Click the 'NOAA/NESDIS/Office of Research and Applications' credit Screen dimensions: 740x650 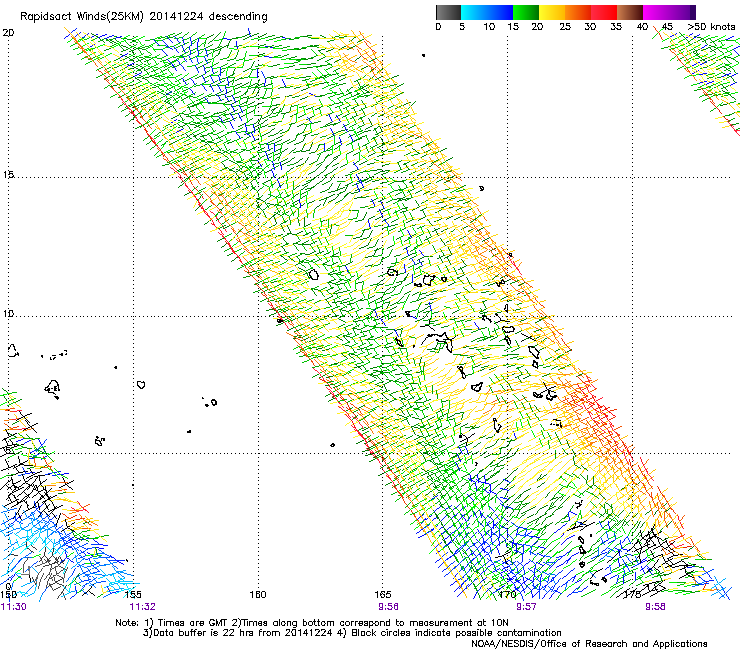pyautogui.click(x=589, y=644)
